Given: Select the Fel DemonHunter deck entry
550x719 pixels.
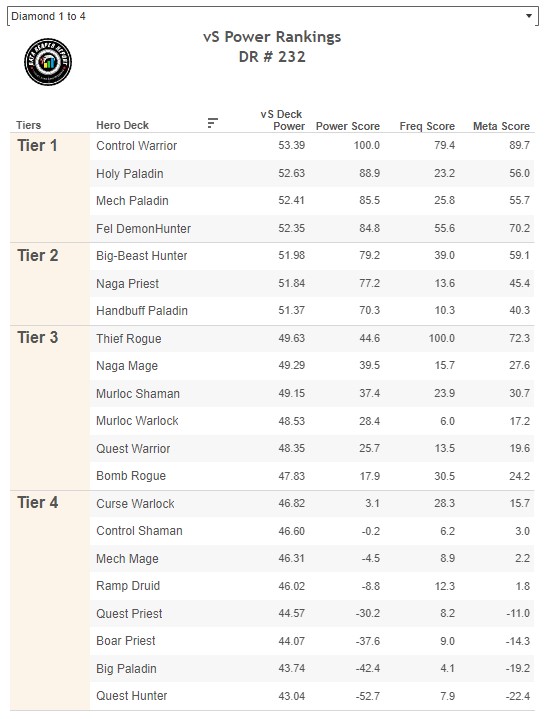Looking at the screenshot, I should point(144,228).
